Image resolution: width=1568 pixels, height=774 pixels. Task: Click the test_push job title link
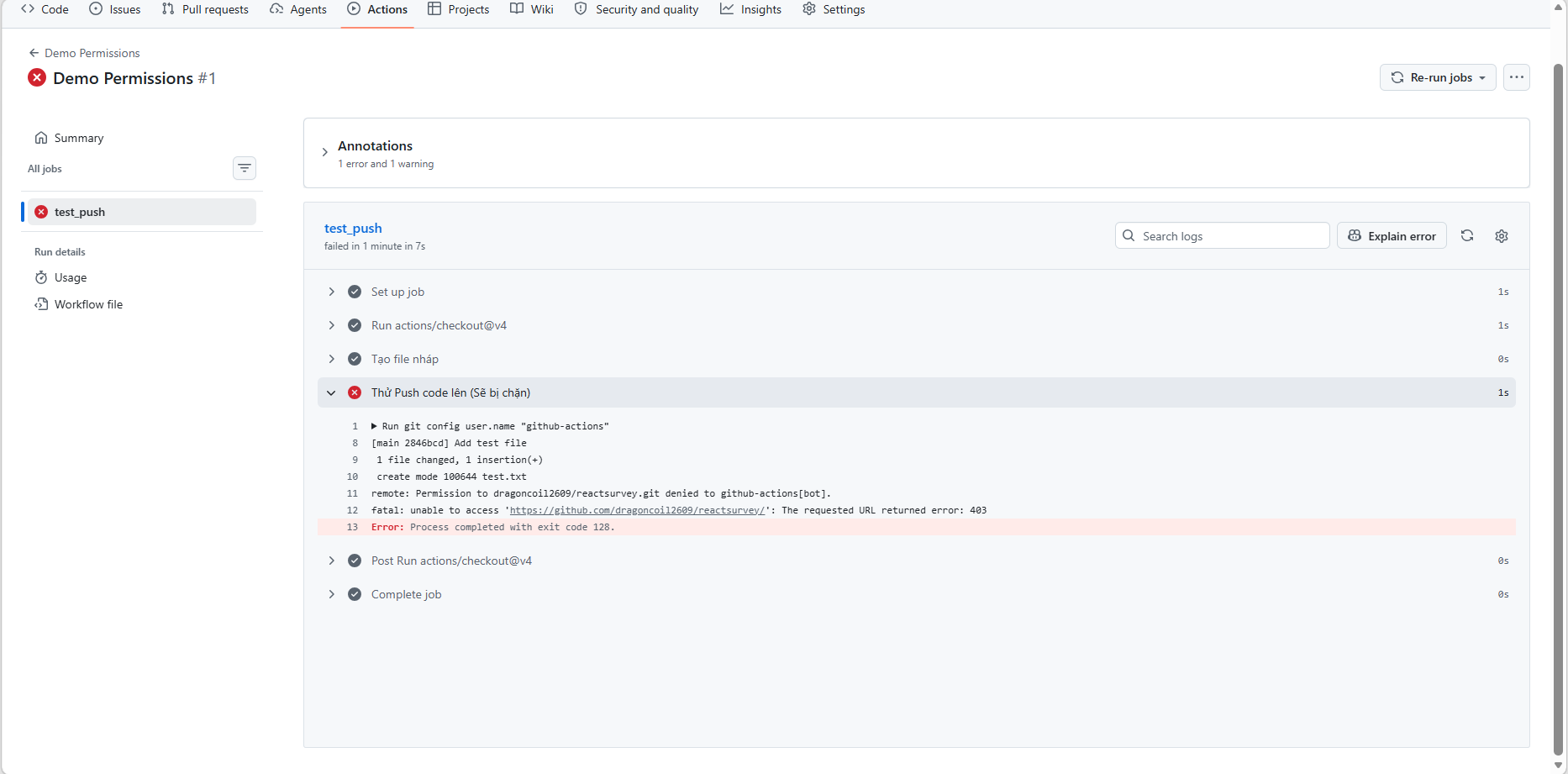click(x=353, y=228)
